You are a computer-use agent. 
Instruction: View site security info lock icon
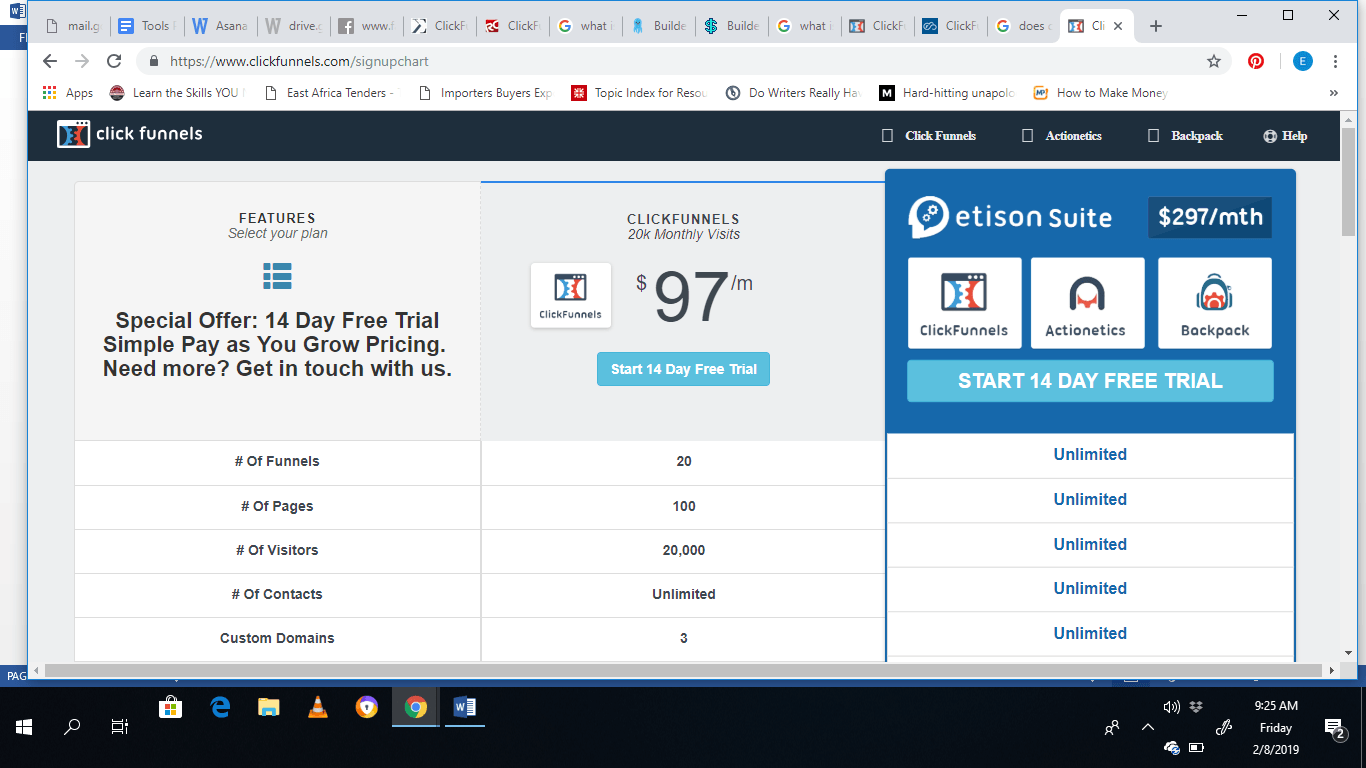[x=154, y=61]
